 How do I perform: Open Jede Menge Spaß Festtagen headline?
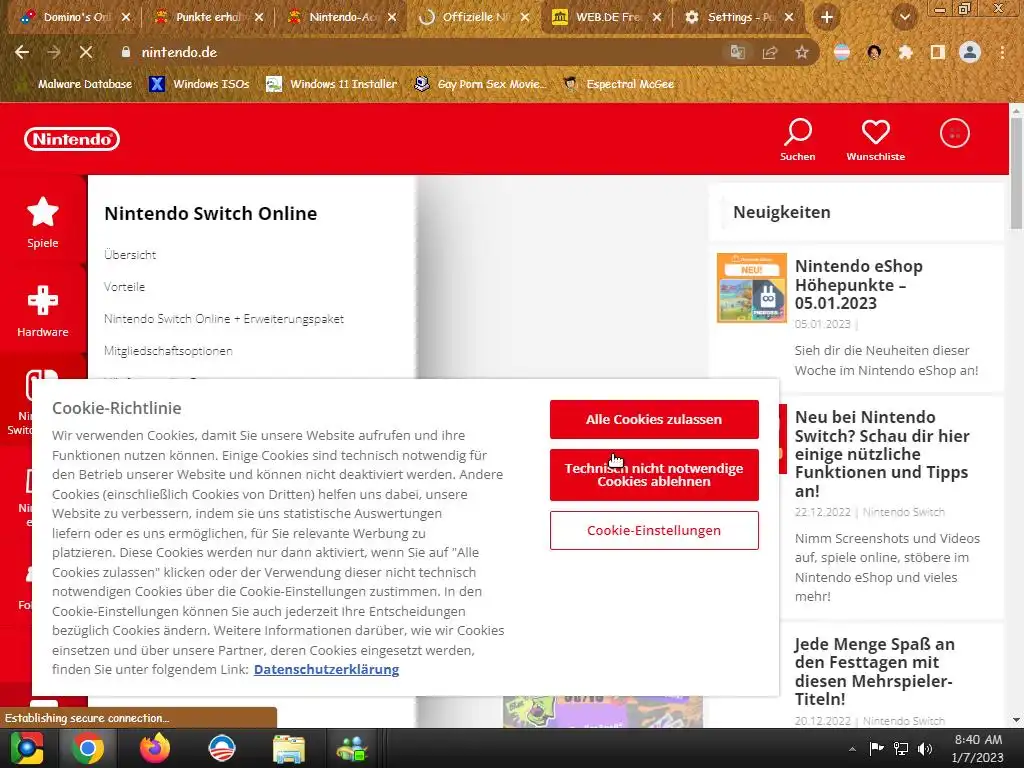(x=874, y=671)
